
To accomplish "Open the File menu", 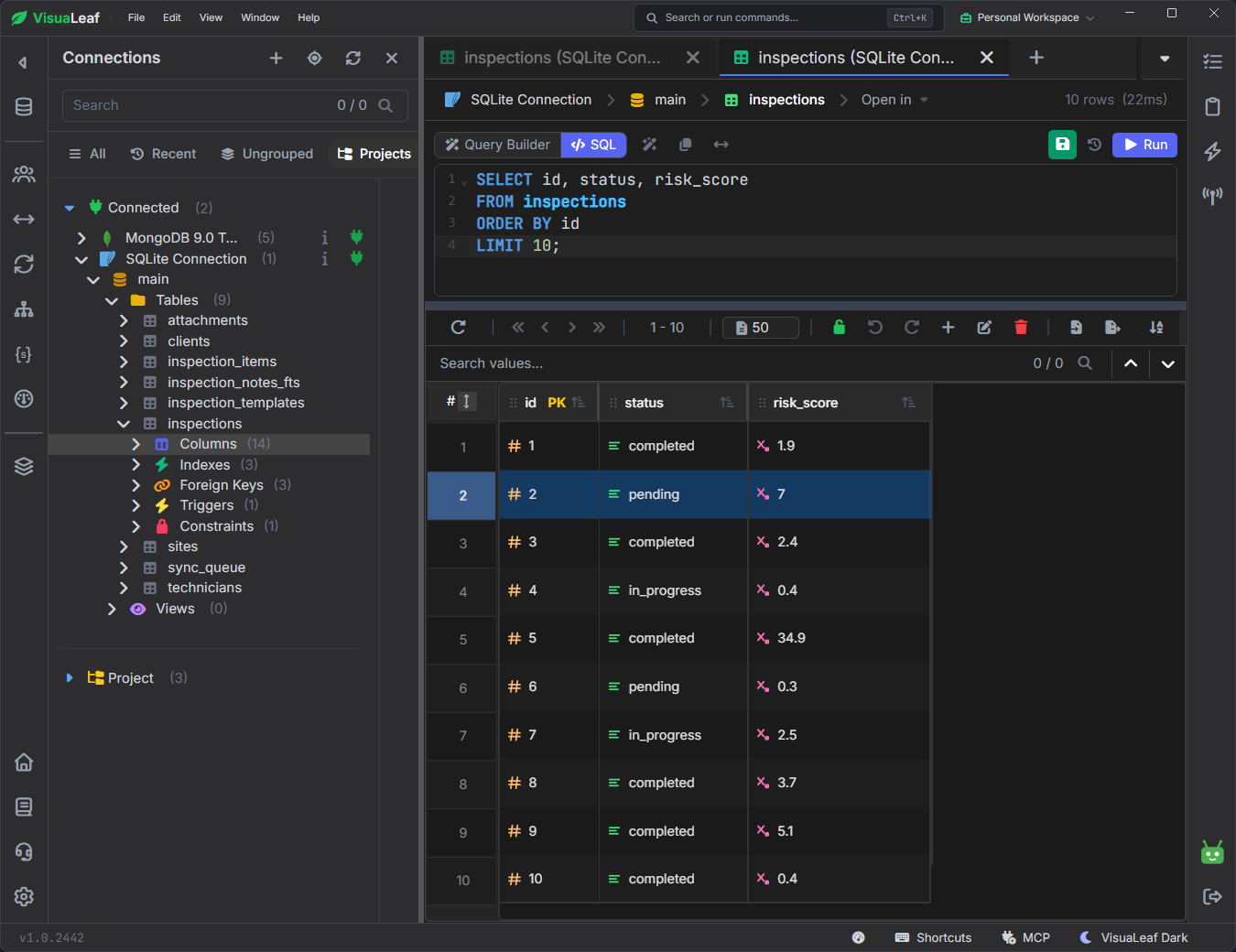I will click(x=136, y=17).
